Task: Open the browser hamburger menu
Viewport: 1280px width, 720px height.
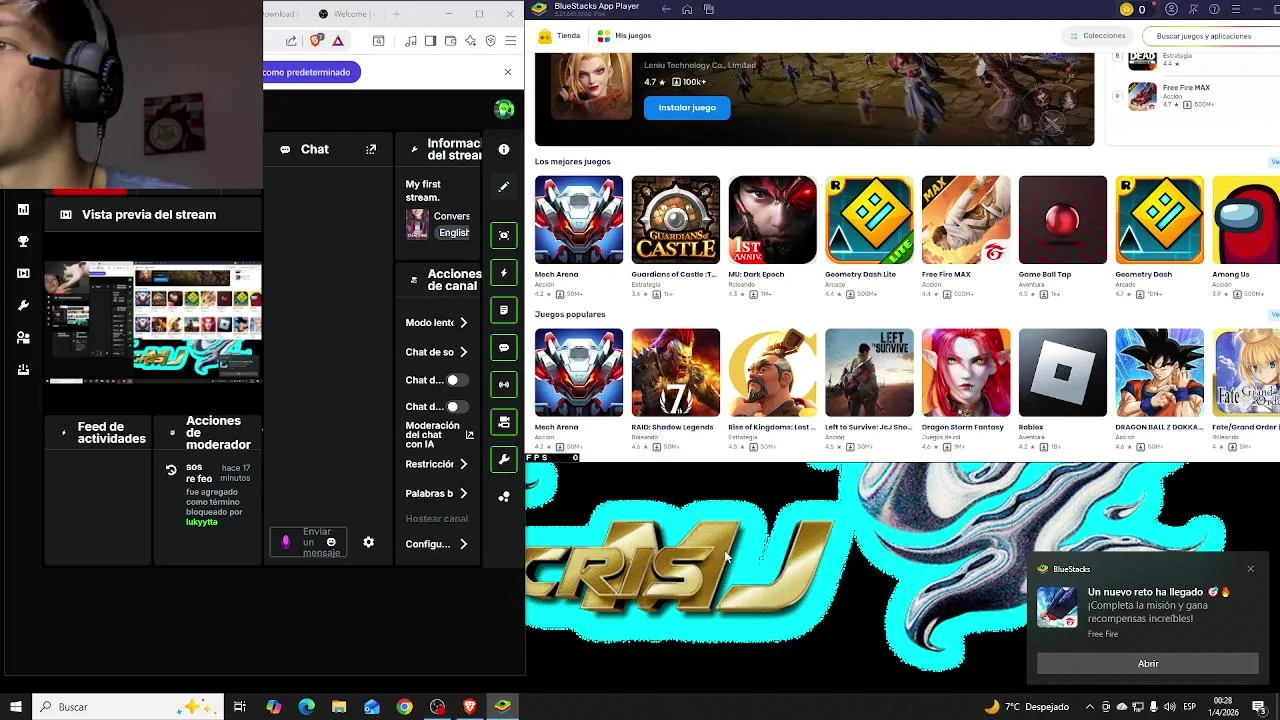Action: tap(510, 41)
